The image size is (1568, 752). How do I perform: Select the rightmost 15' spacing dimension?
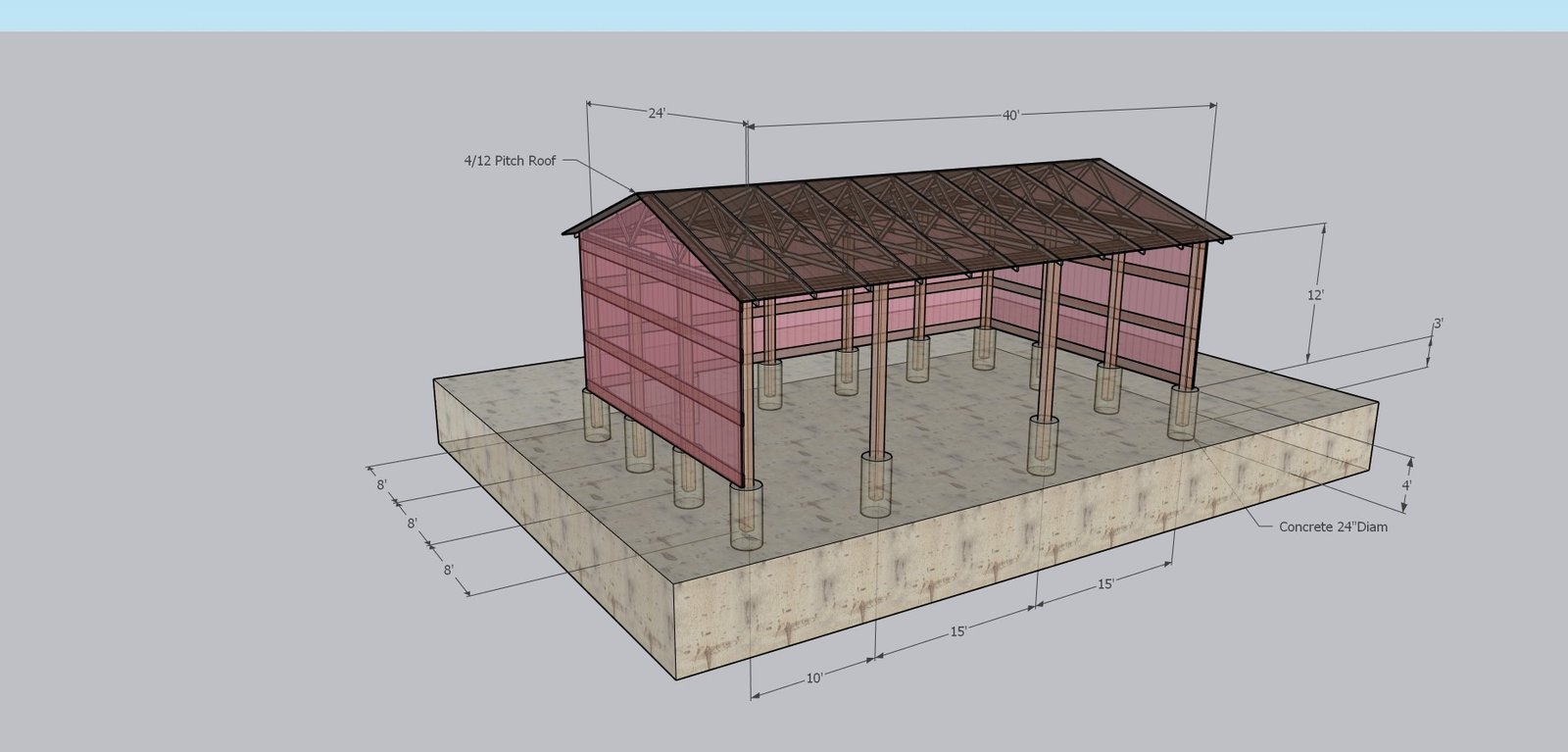1105,584
